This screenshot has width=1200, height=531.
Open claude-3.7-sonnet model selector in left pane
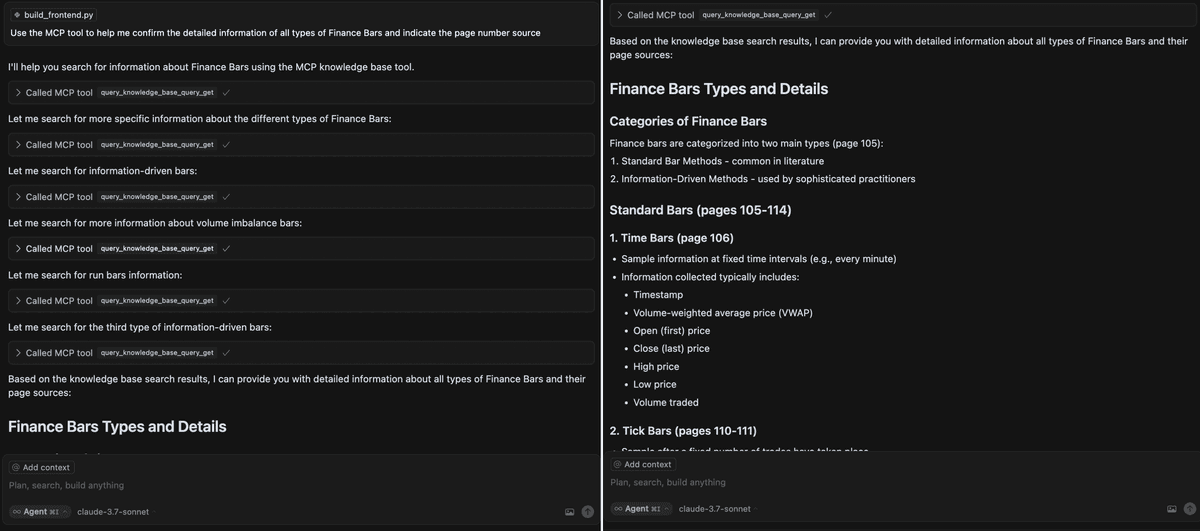click(x=113, y=511)
